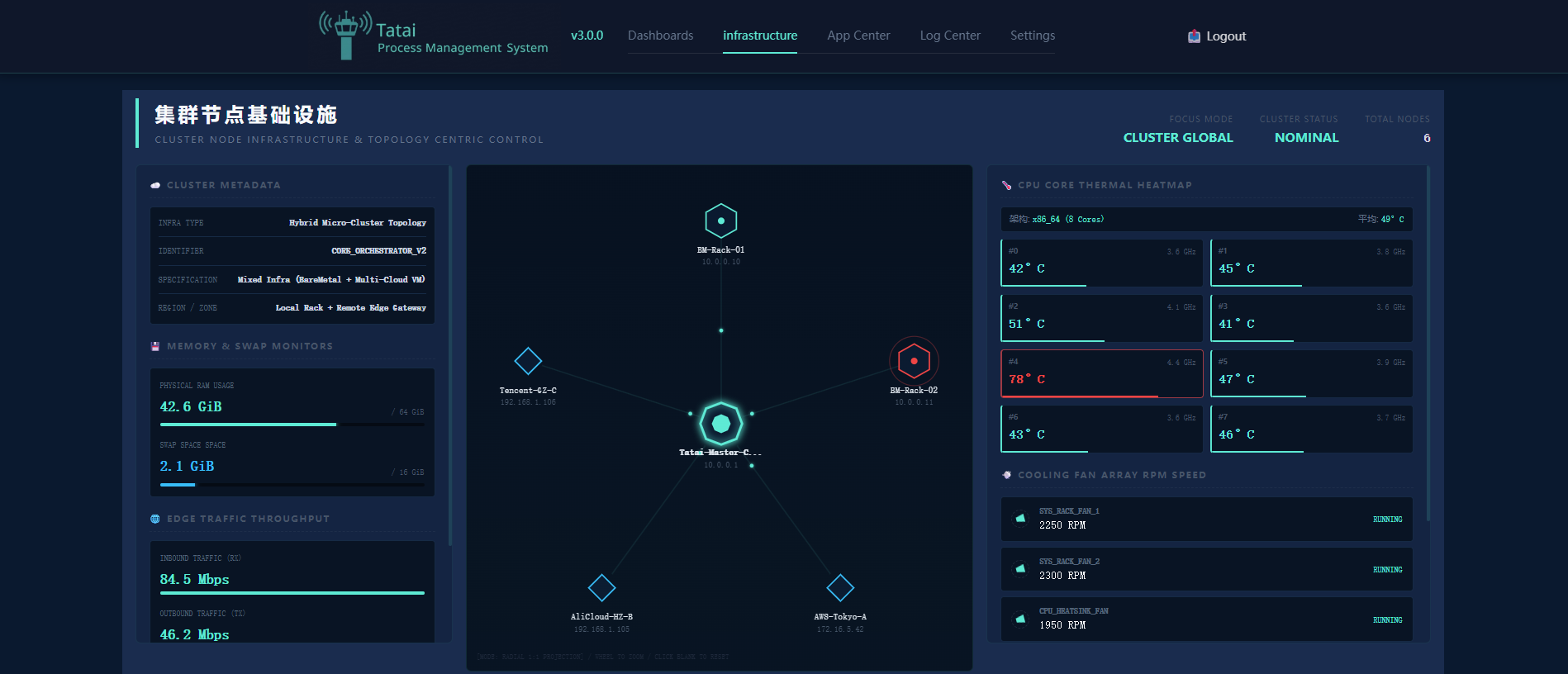Click the Cooling Fan Array gear icon

[1006, 475]
